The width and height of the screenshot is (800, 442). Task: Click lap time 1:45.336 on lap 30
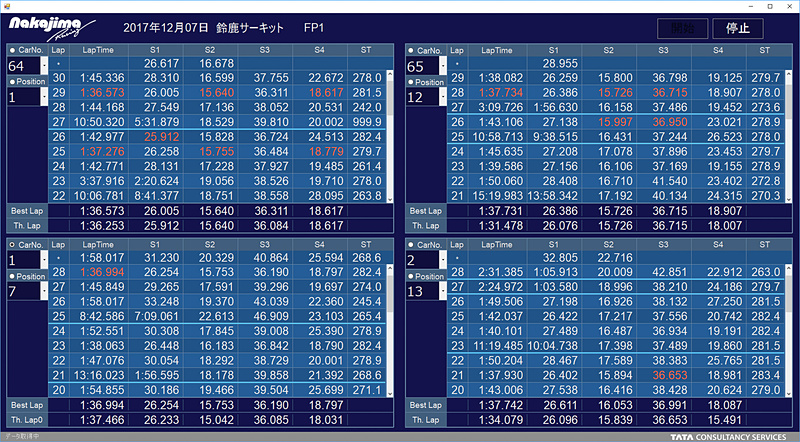(x=103, y=78)
